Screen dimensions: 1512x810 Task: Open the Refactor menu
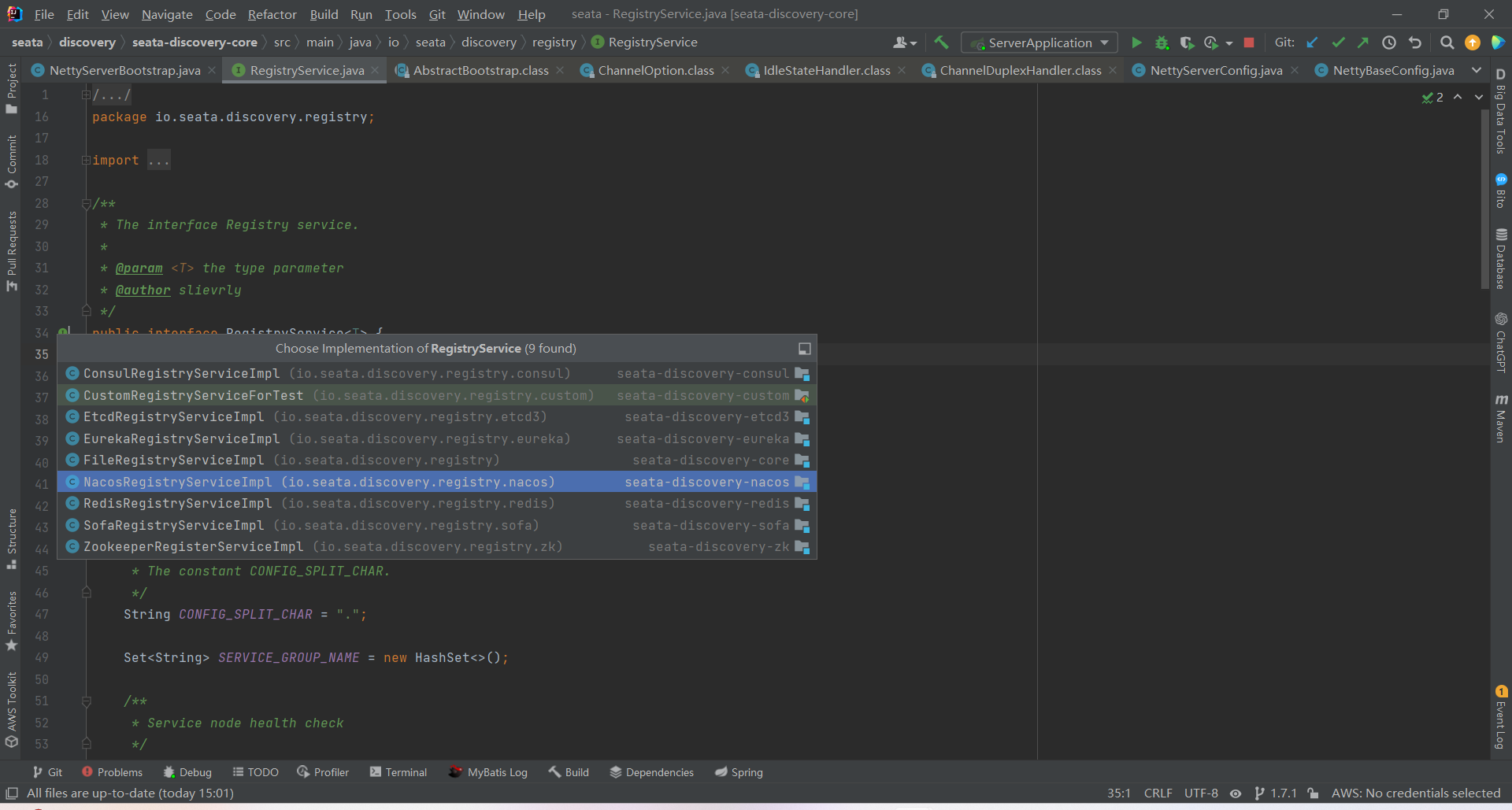pos(272,14)
